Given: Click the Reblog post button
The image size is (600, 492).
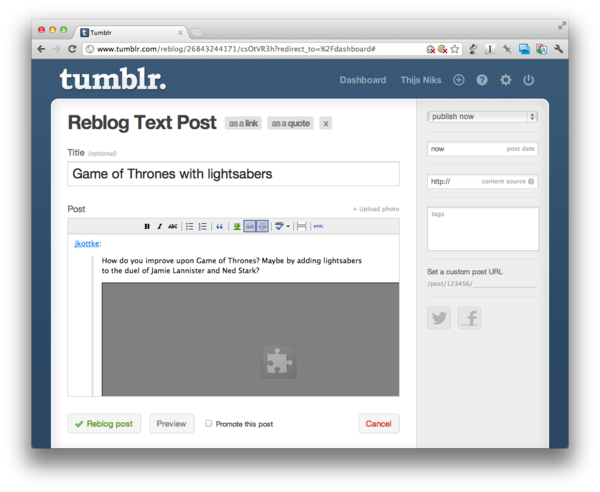Looking at the screenshot, I should pyautogui.click(x=104, y=424).
